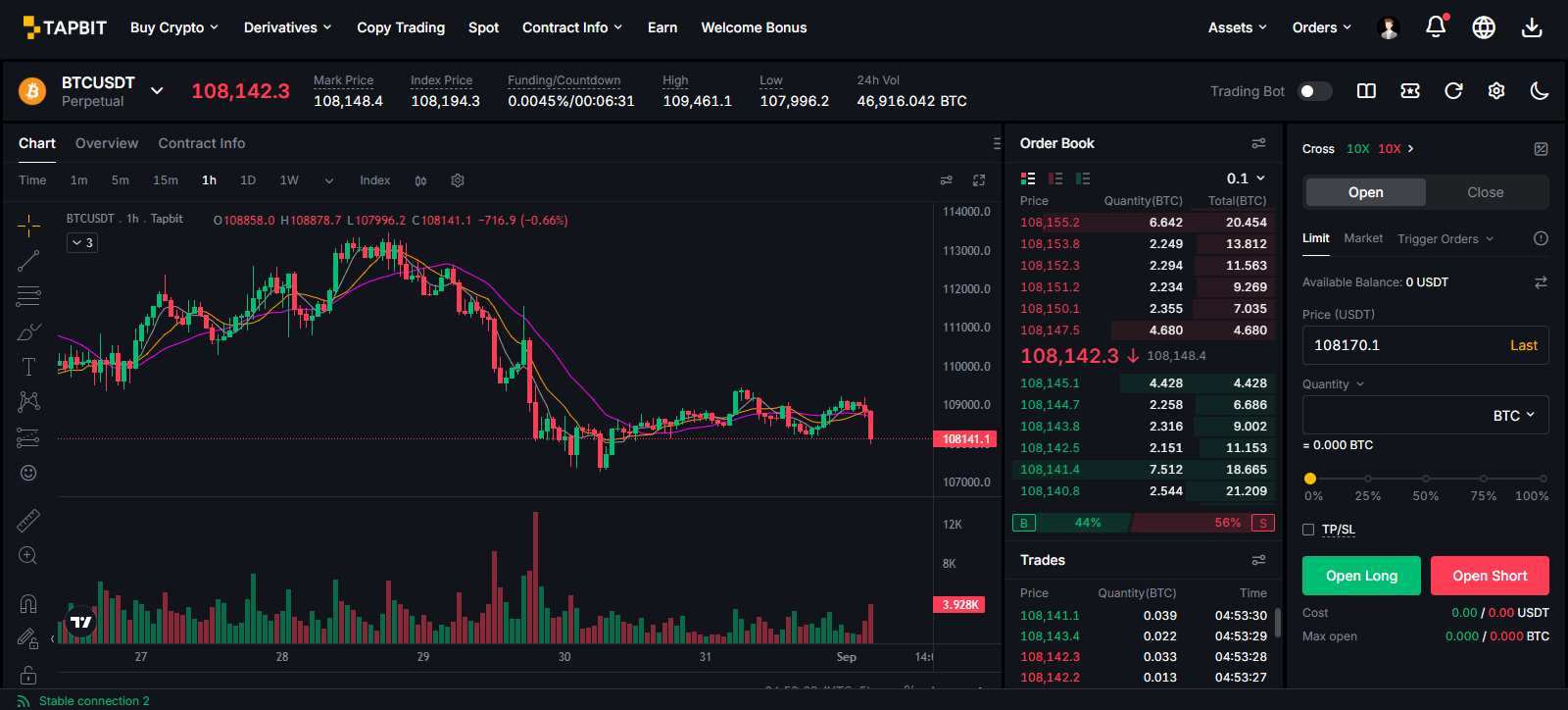Select the brush drawing tool
Screen dimensions: 1568x710
(28, 331)
